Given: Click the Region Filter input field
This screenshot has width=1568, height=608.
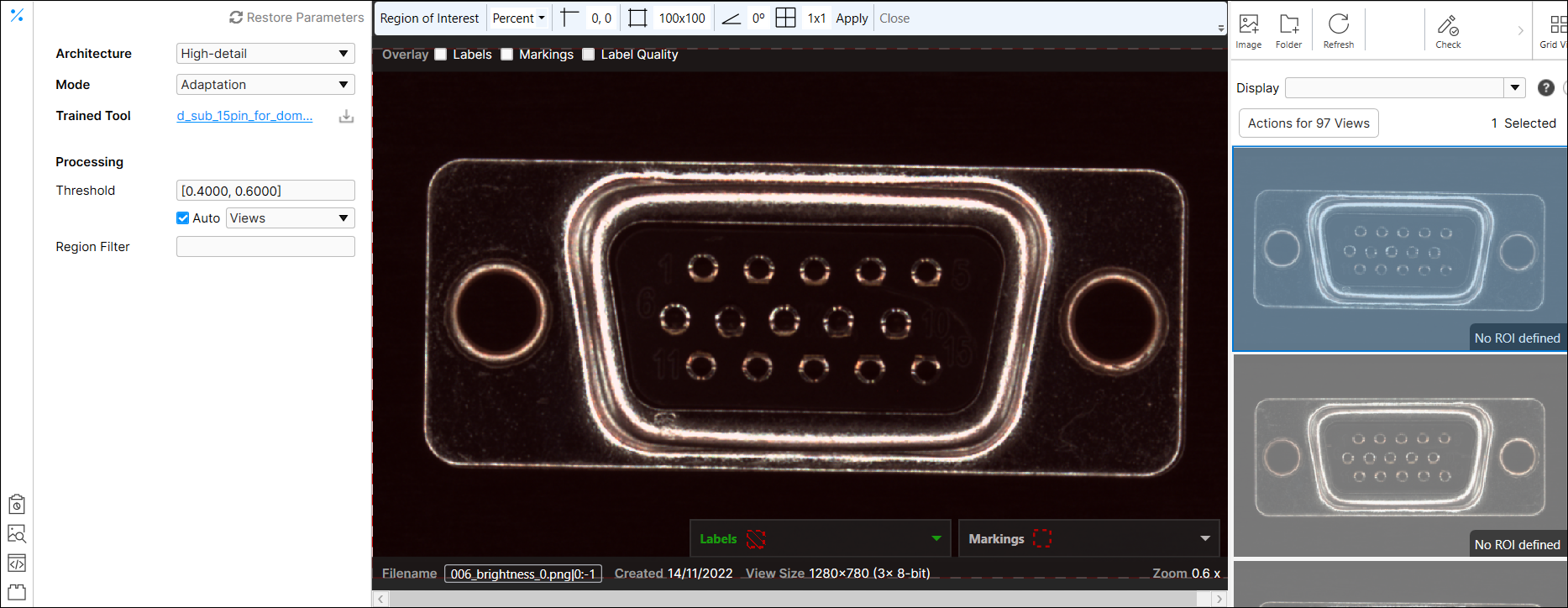Looking at the screenshot, I should tap(265, 247).
